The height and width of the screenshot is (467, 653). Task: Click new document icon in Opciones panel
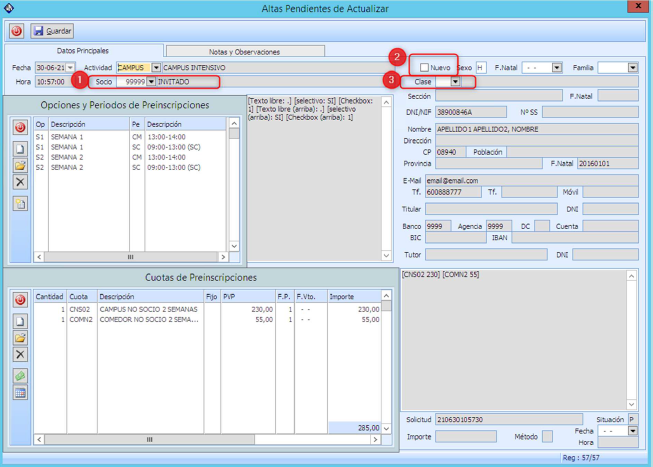(20, 147)
